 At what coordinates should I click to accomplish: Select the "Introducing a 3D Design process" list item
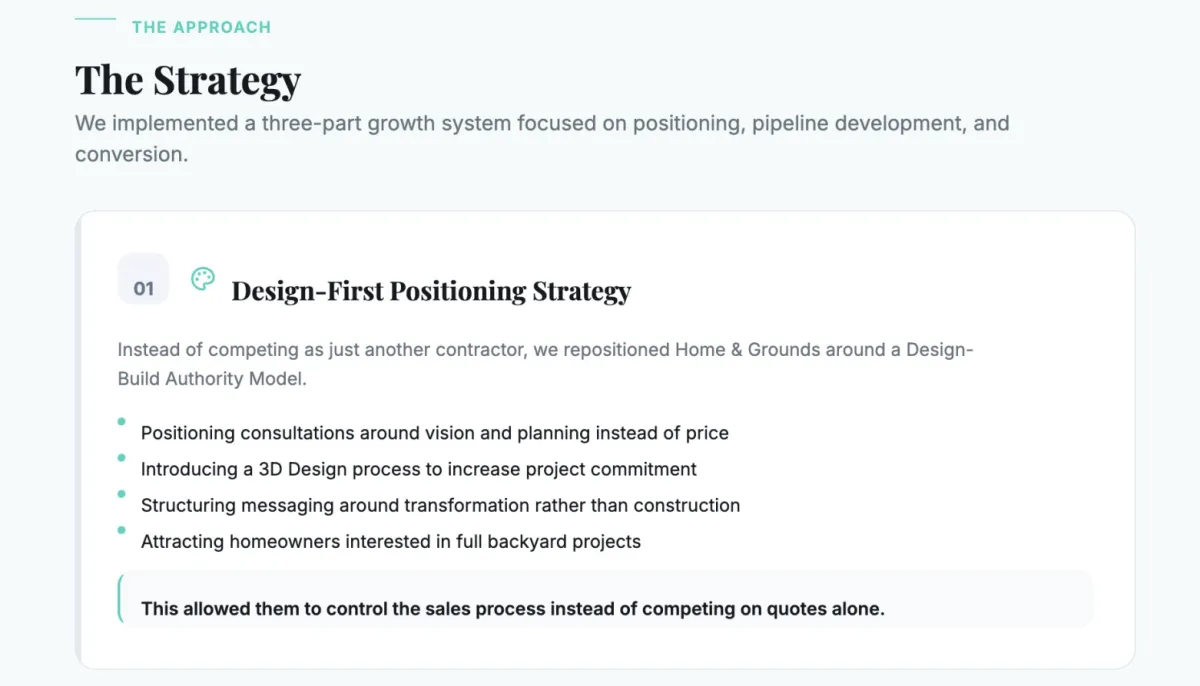pos(418,469)
